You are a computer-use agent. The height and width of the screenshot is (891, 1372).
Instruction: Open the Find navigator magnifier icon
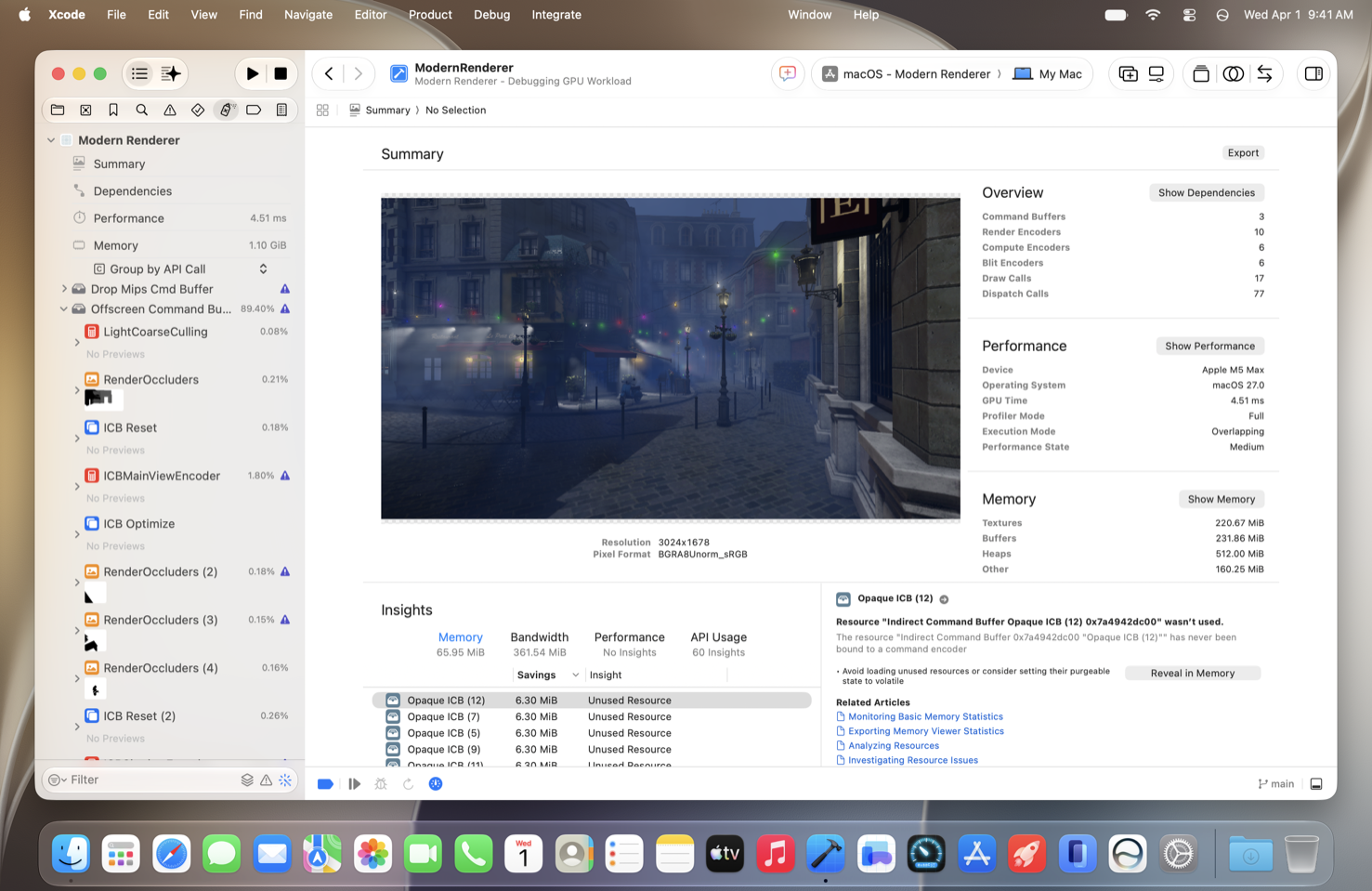(141, 110)
